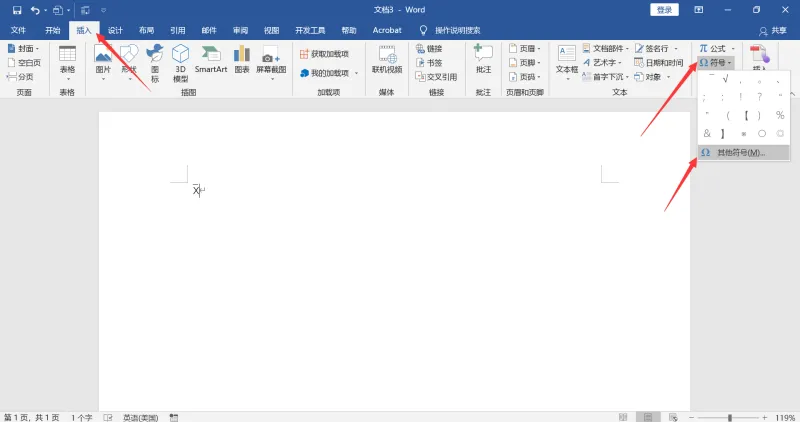Click the spelling check status icon
800x422 pixels.
coord(108,417)
